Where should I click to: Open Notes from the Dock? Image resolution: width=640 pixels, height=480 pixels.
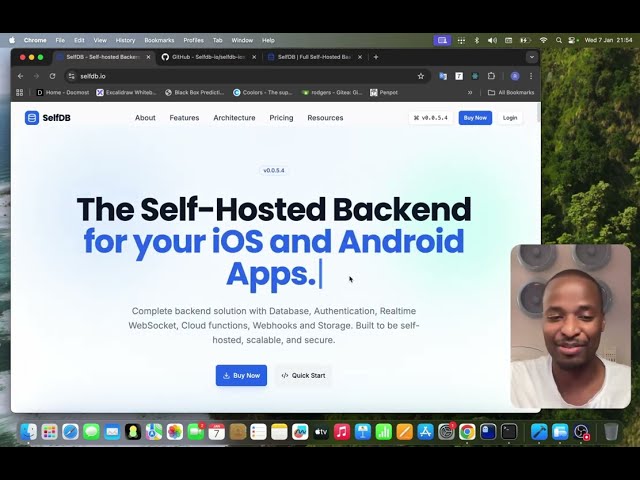coord(279,432)
